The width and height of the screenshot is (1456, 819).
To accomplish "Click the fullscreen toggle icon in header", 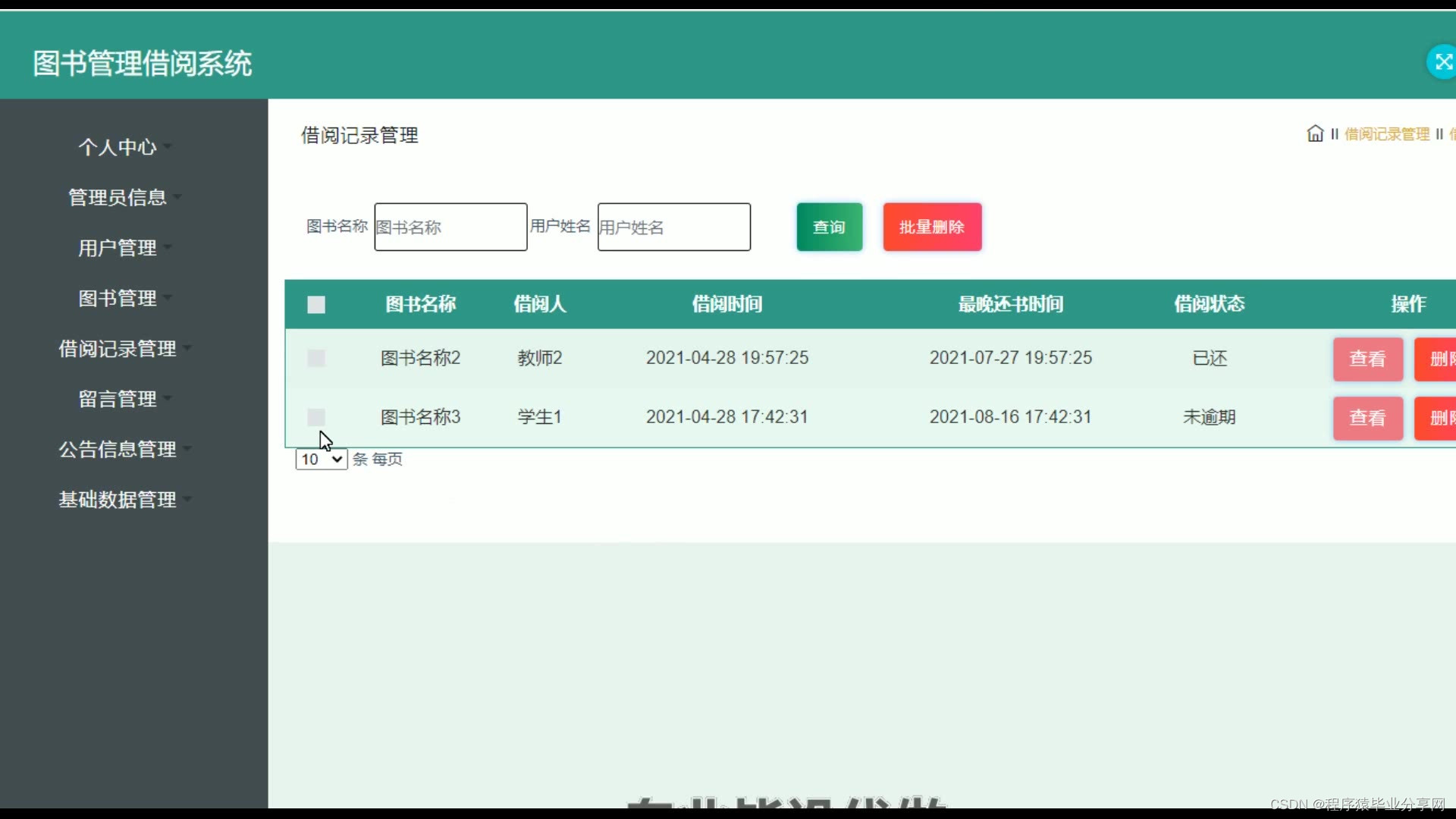I will (1442, 62).
